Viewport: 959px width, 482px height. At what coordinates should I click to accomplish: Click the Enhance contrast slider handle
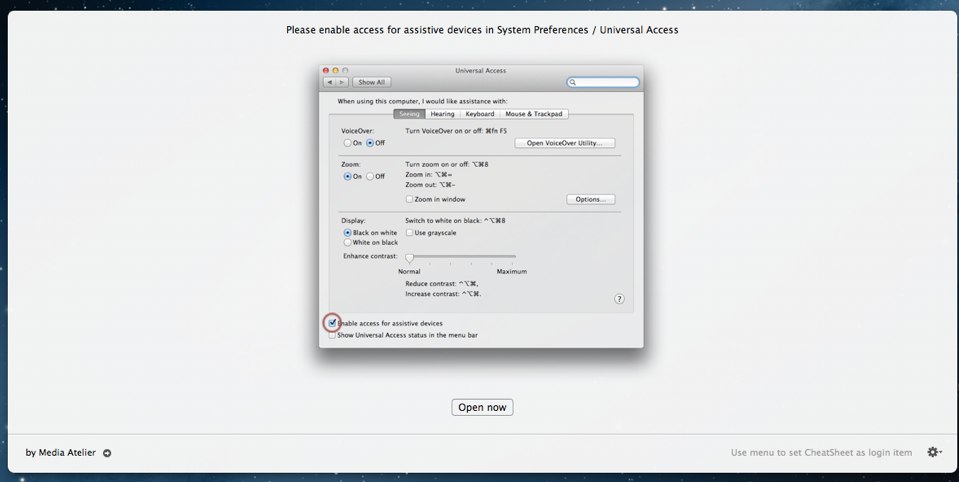tap(409, 259)
